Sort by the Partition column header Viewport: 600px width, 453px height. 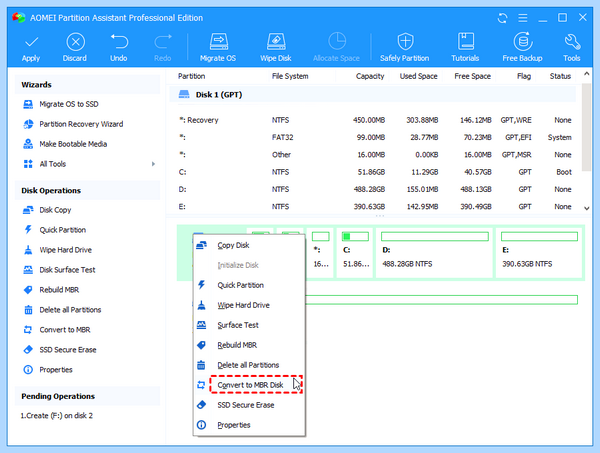pos(191,76)
